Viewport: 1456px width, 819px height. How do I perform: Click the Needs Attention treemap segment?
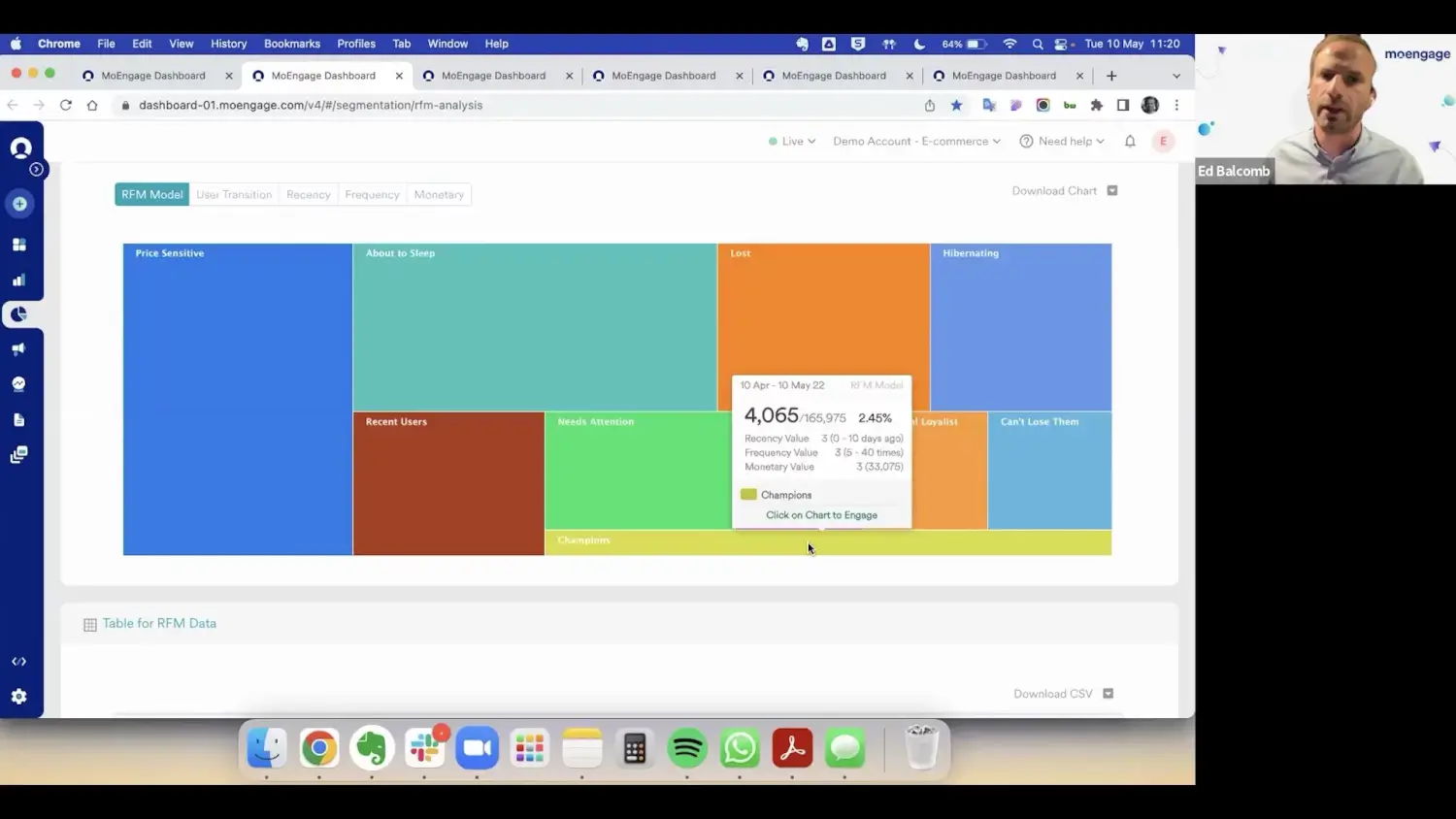[638, 471]
